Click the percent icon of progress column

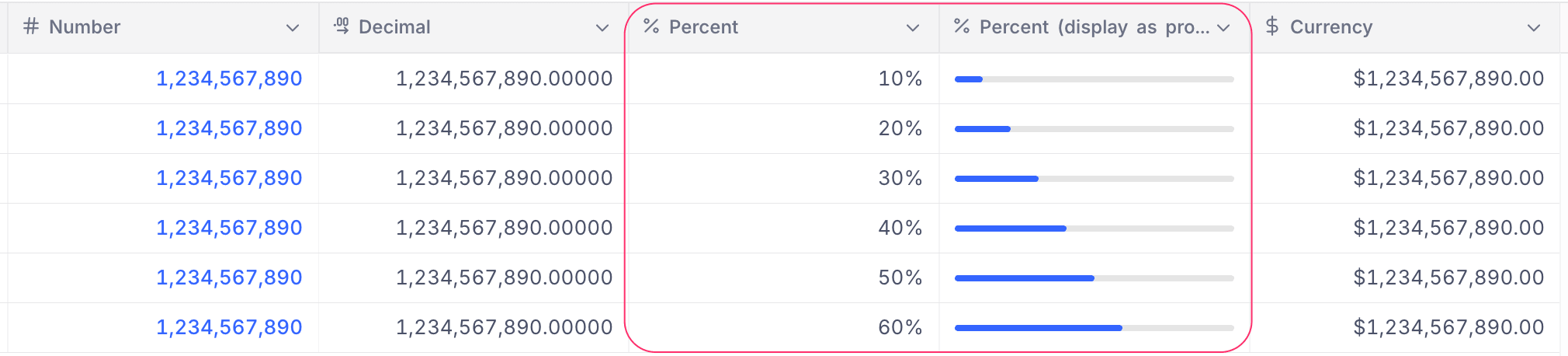pyautogui.click(x=962, y=27)
